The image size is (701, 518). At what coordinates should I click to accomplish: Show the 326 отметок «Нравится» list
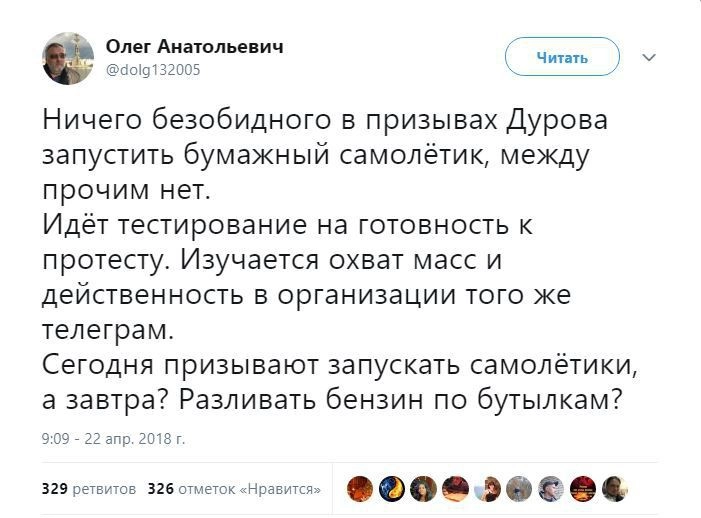[x=234, y=489]
